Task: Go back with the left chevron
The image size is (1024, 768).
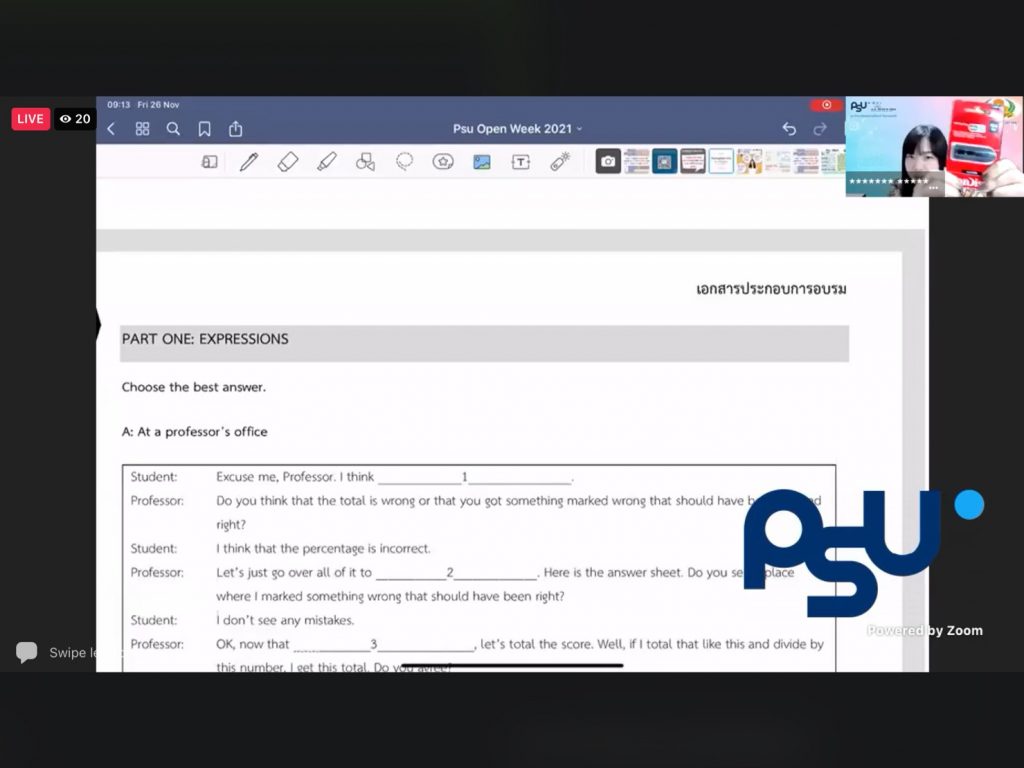Action: [111, 129]
